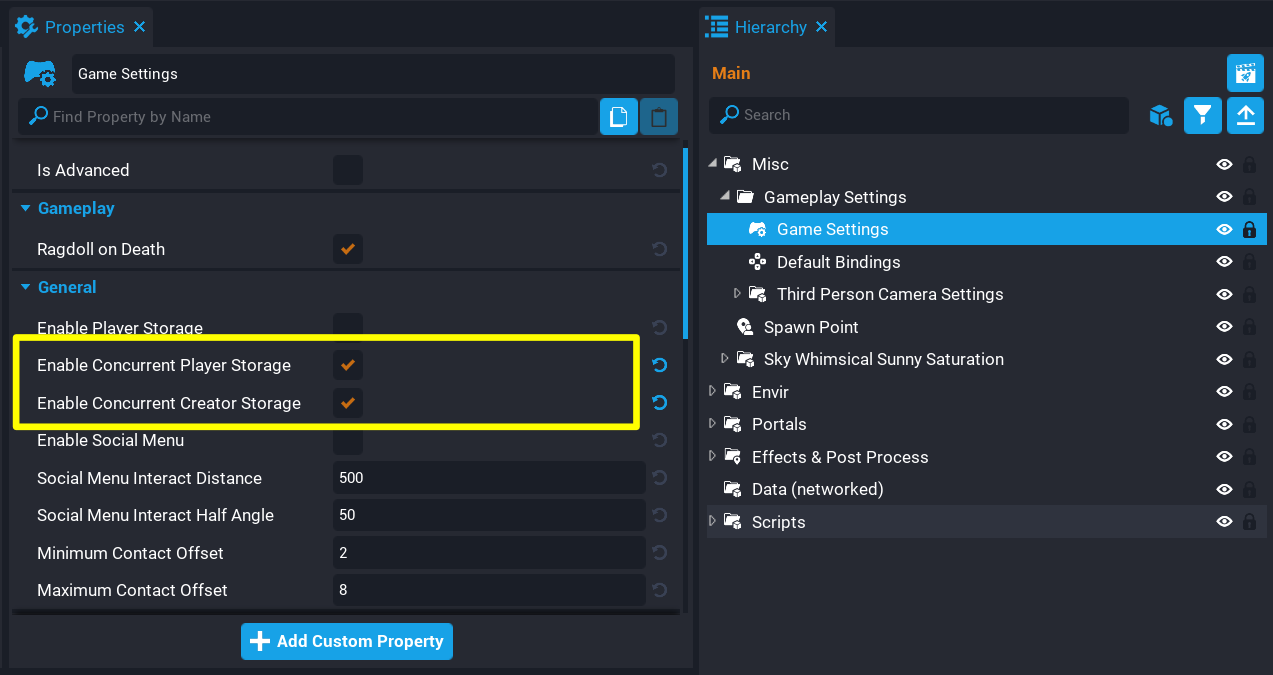Click the Add Custom Property button
This screenshot has width=1273, height=675.
(347, 642)
